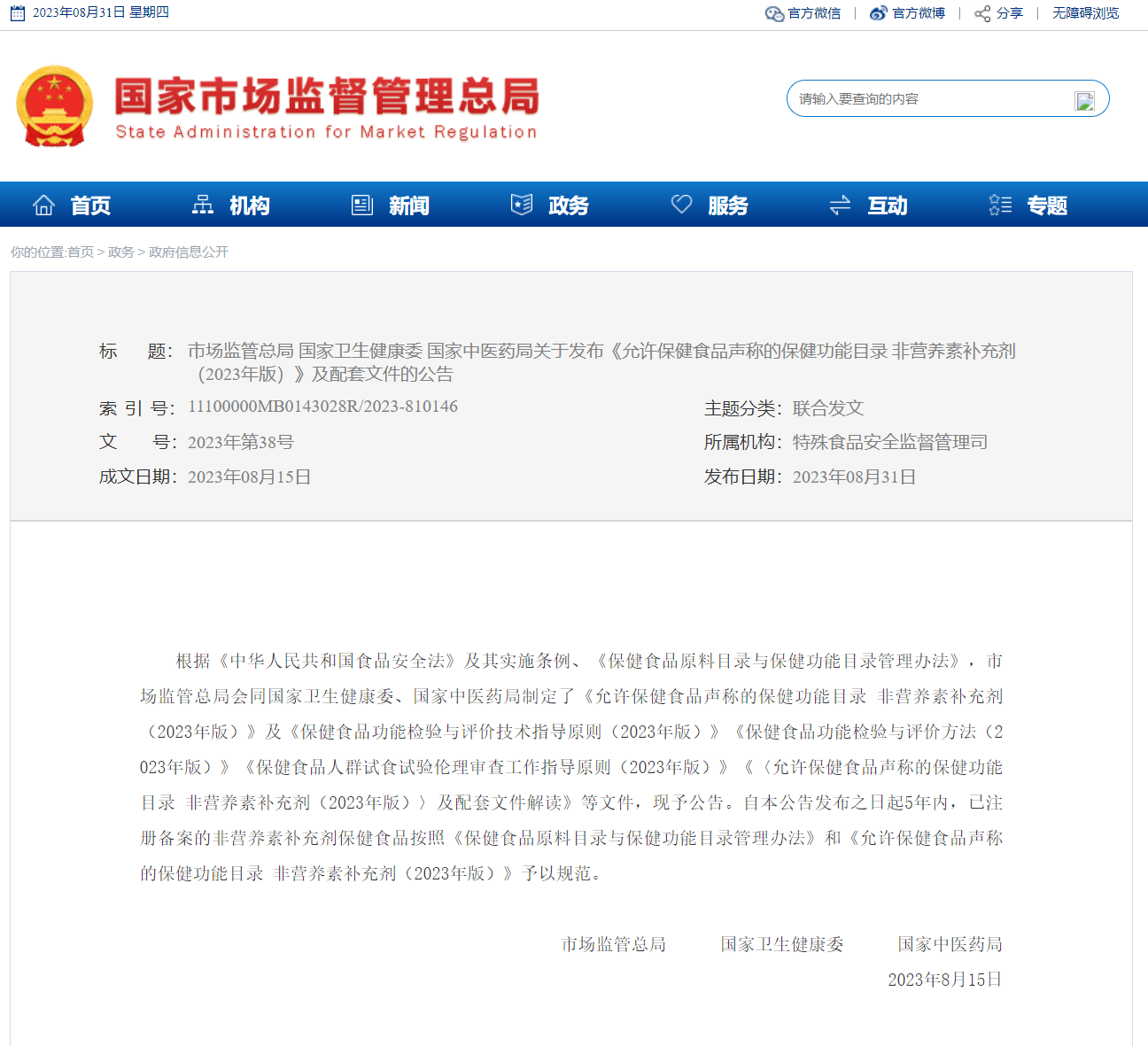
Task: Click English subtitle State Administration for Market Regulation
Action: point(326,132)
